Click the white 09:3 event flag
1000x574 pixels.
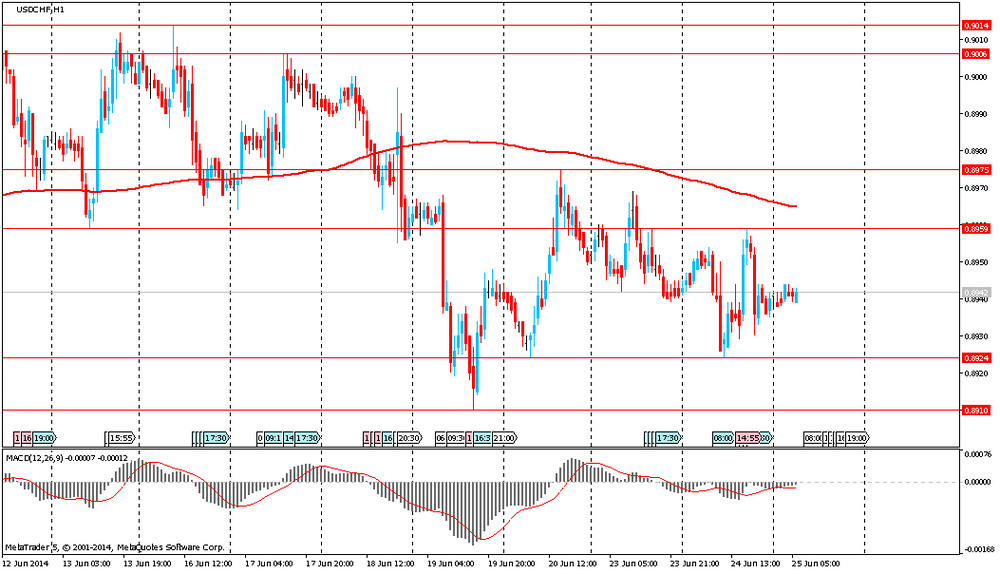pos(456,438)
